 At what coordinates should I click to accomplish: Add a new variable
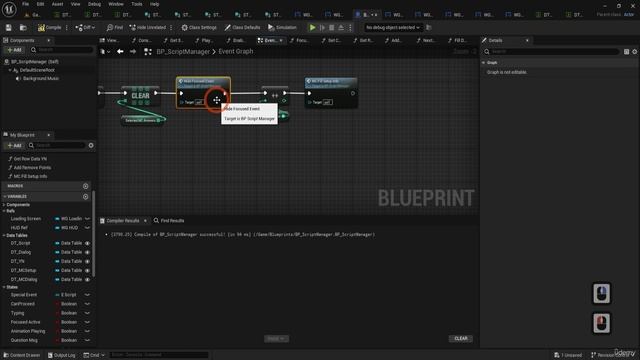[85, 197]
